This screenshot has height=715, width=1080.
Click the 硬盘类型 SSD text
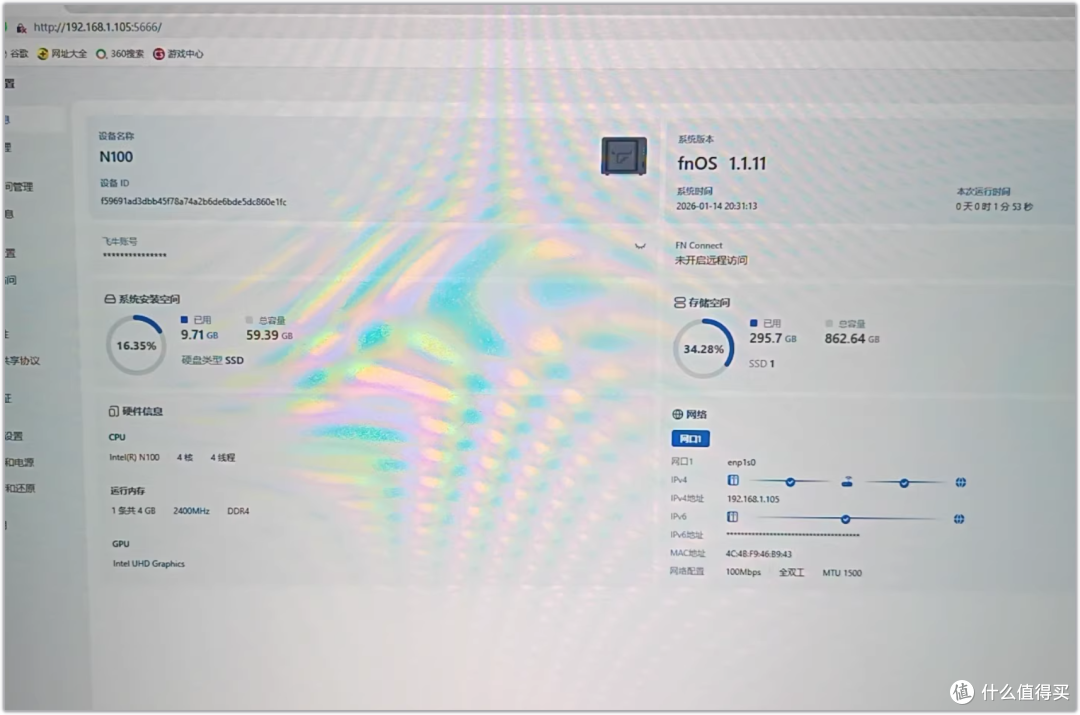[212, 360]
